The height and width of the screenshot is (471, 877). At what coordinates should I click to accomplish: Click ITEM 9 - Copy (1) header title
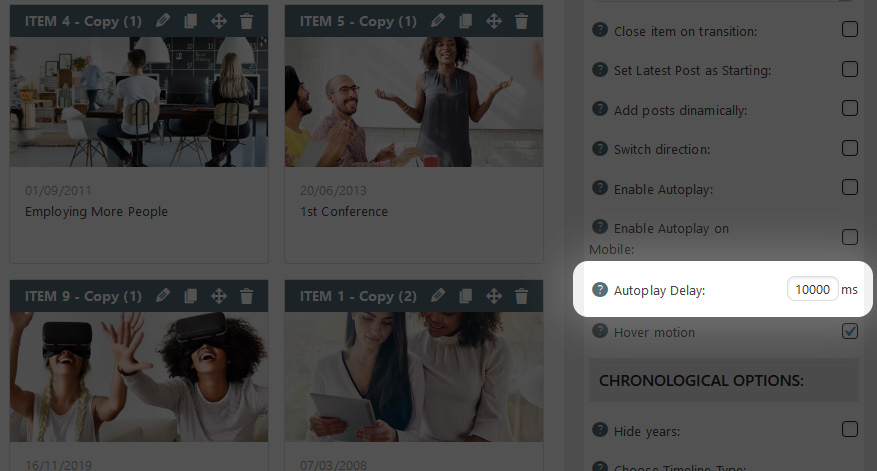83,296
